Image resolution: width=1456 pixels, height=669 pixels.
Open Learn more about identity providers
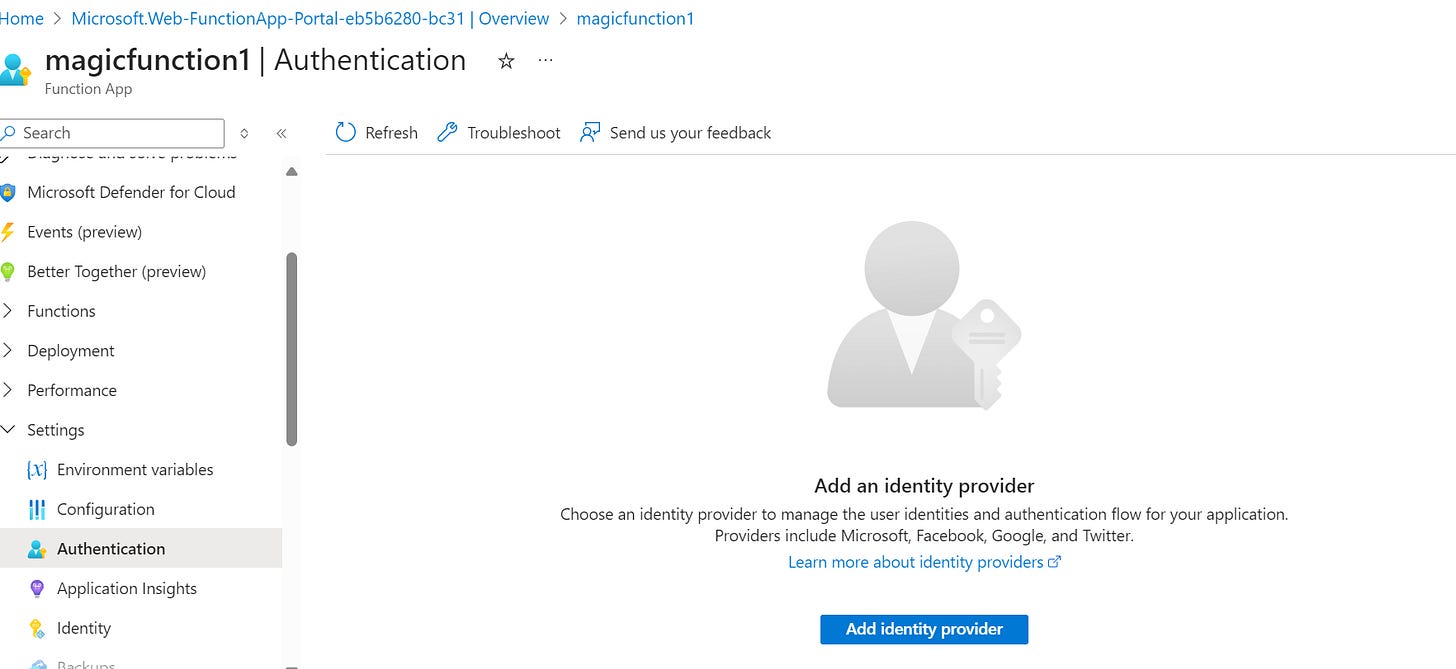click(916, 562)
